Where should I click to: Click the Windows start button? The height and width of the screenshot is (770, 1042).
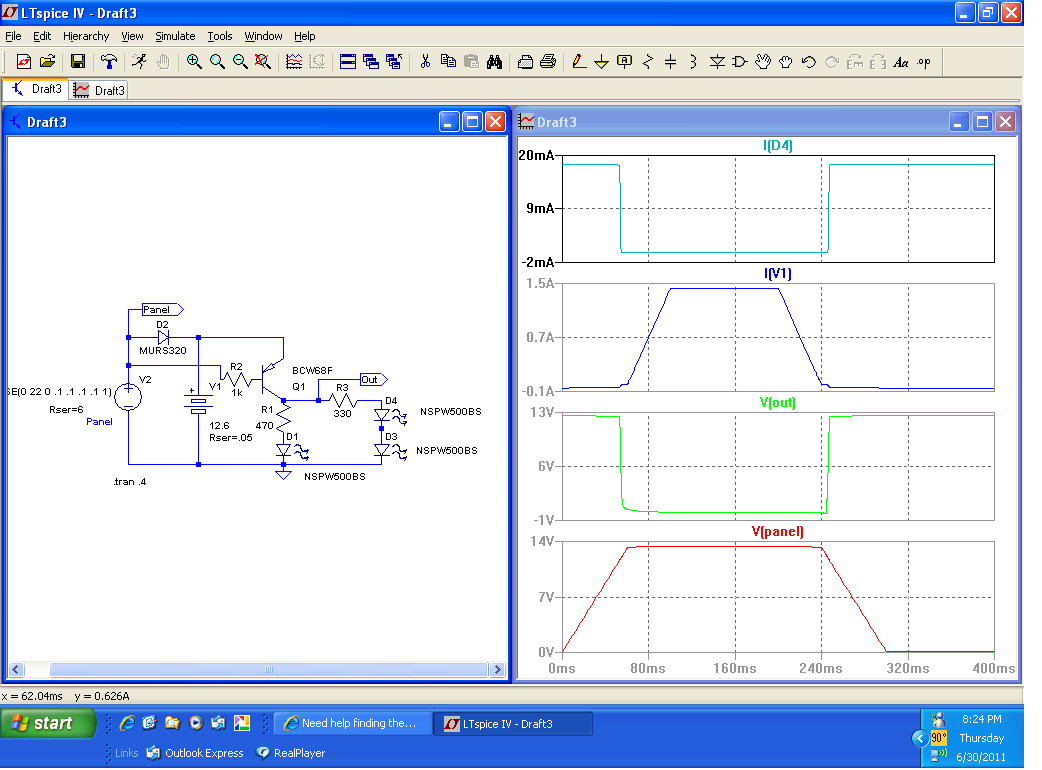pyautogui.click(x=49, y=723)
